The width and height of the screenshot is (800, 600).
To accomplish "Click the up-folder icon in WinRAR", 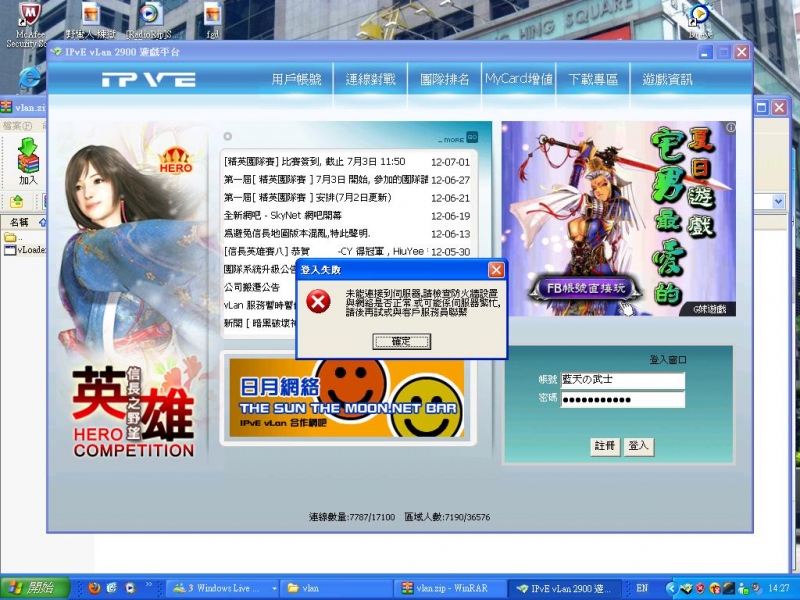I will coord(16,201).
